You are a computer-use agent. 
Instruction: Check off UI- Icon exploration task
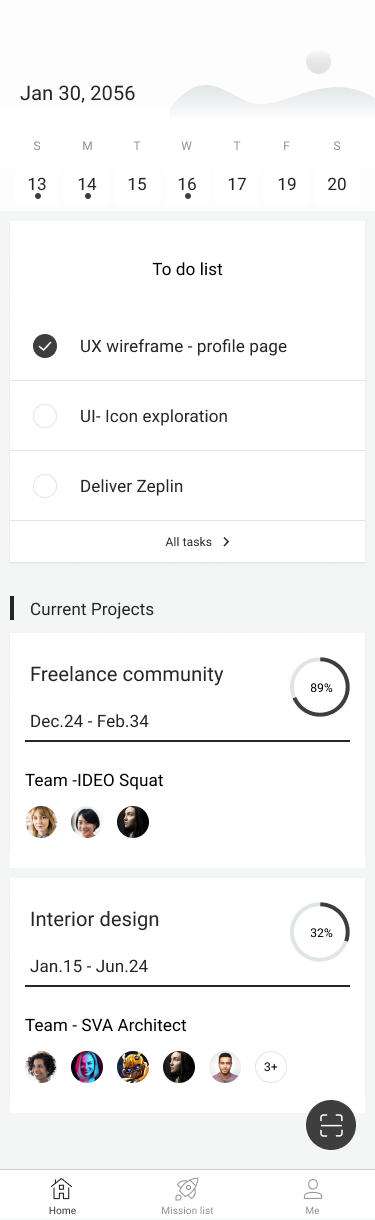[x=45, y=416]
